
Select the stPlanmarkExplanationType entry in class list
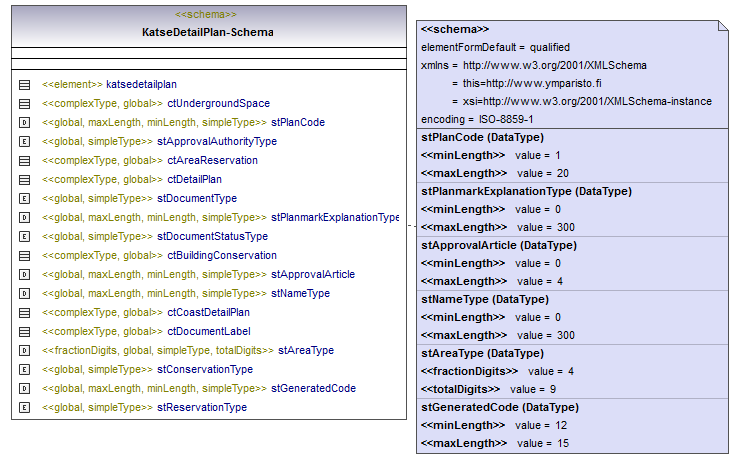coord(334,218)
